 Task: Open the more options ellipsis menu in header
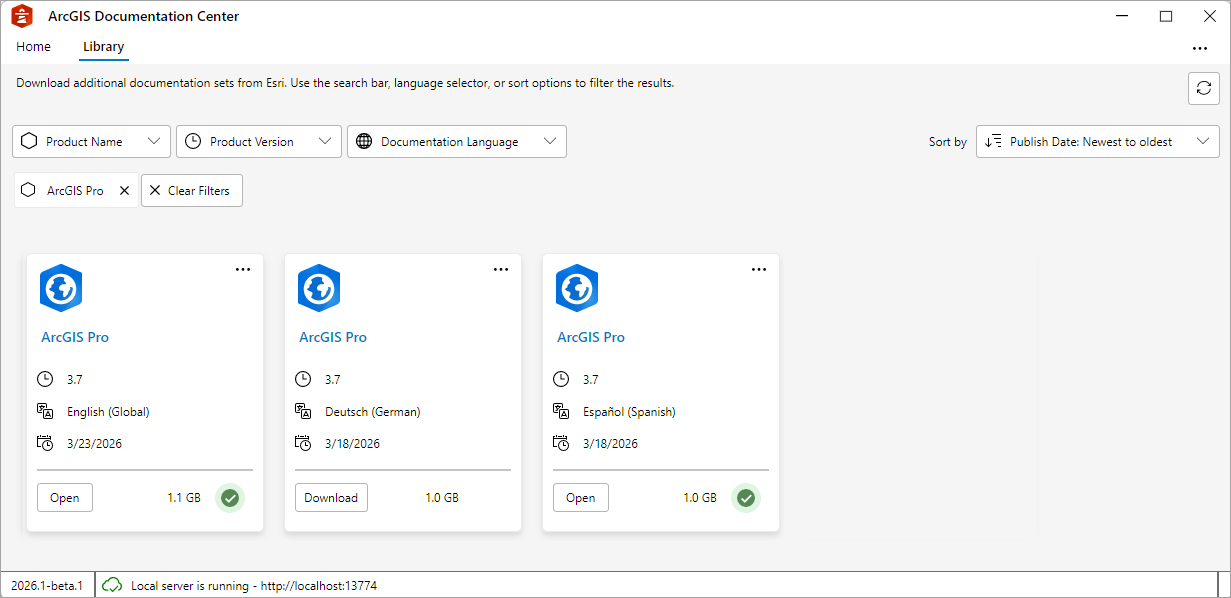[1200, 48]
